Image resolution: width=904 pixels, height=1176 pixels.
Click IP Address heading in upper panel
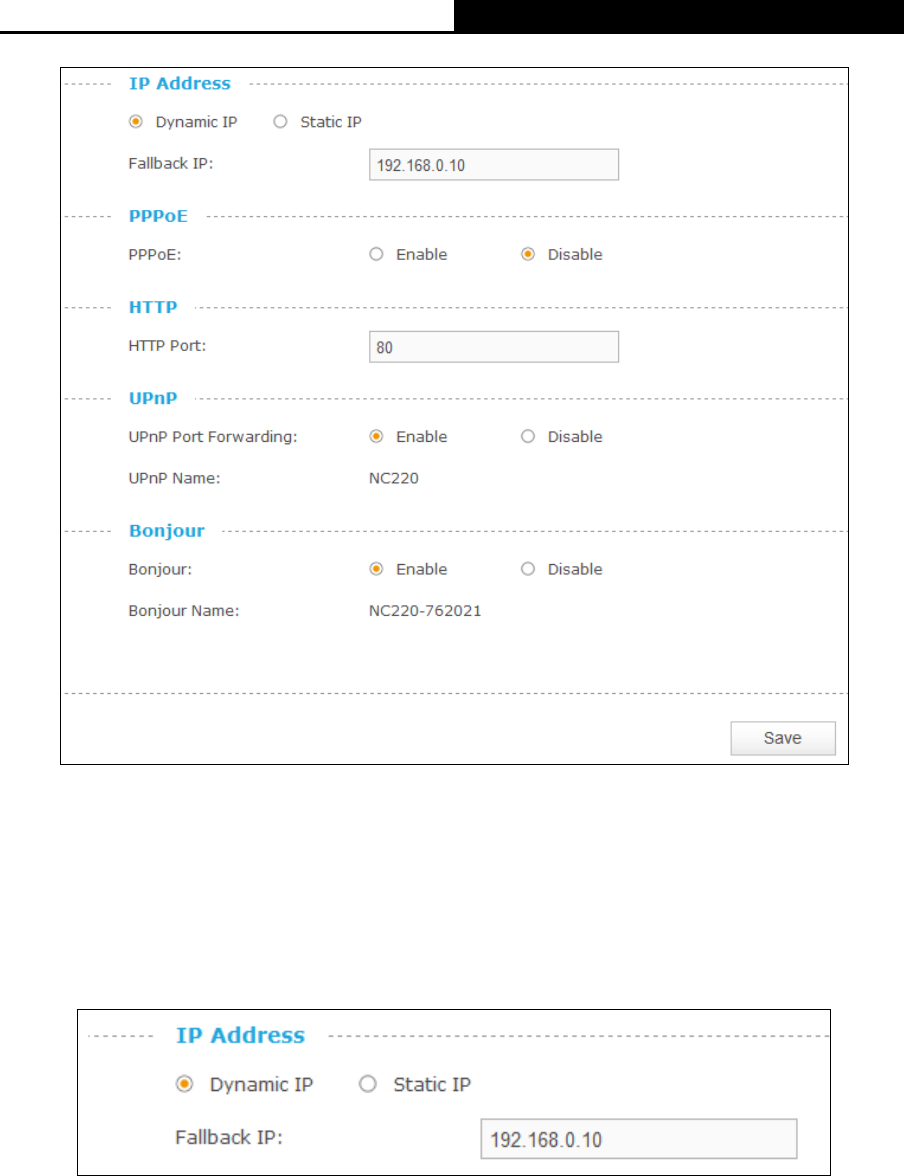pyautogui.click(x=180, y=84)
